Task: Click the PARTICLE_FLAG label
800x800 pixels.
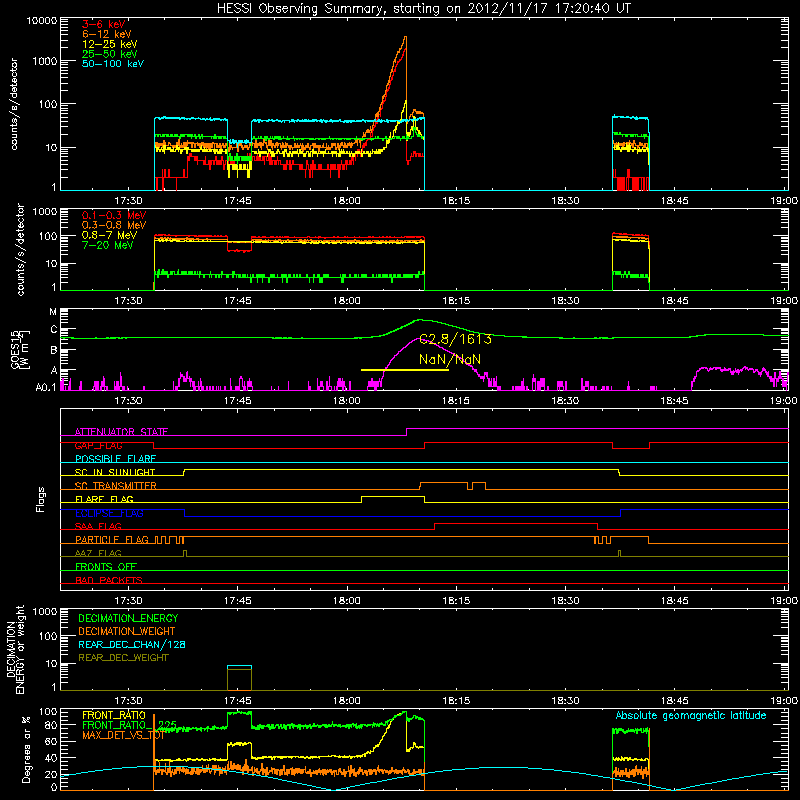Action: click(x=112, y=540)
